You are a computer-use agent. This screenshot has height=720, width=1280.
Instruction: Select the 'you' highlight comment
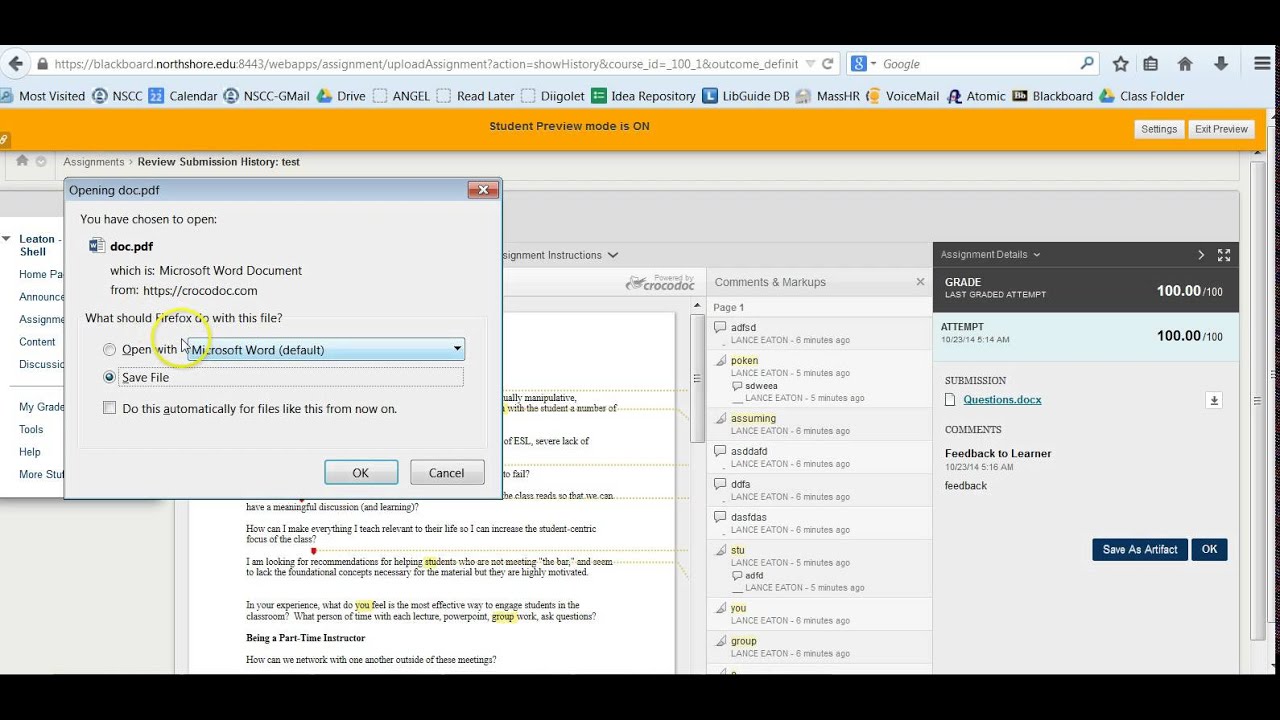click(x=821, y=614)
